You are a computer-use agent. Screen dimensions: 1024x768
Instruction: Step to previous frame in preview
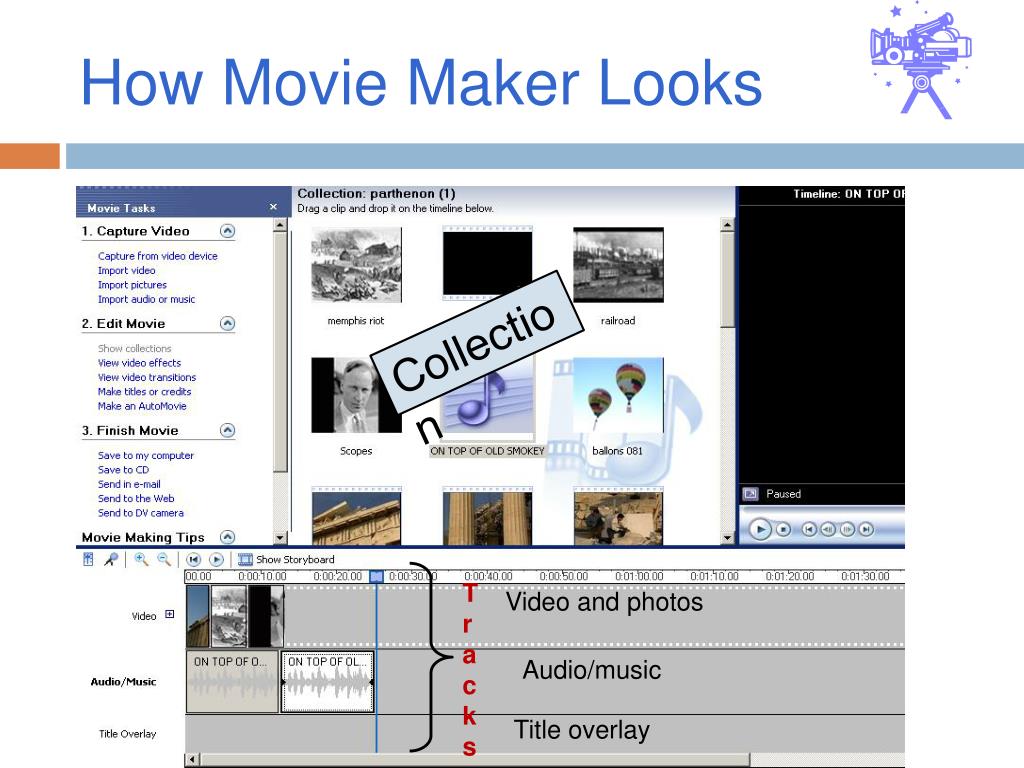827,530
